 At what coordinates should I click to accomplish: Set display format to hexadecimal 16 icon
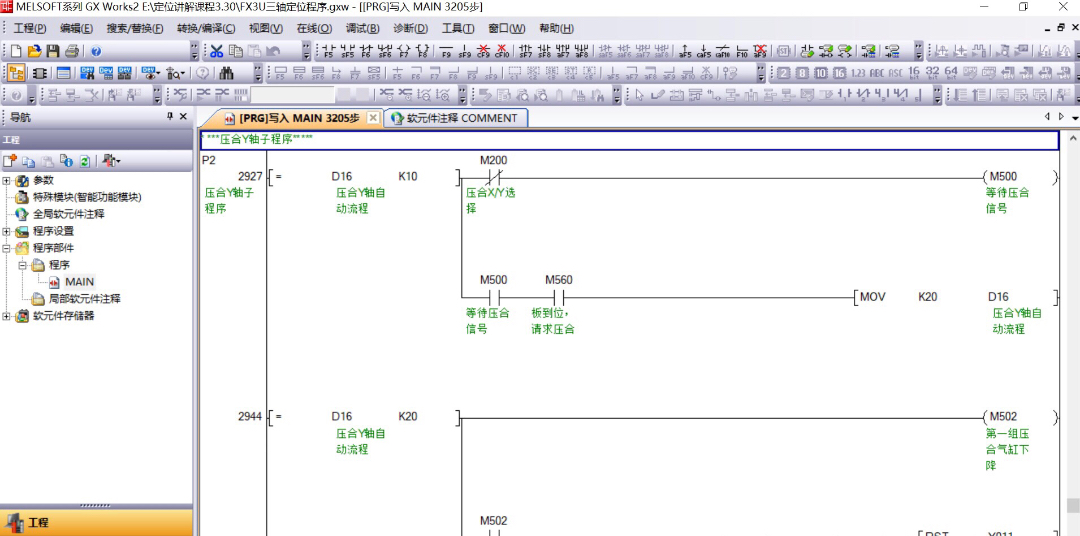point(839,73)
